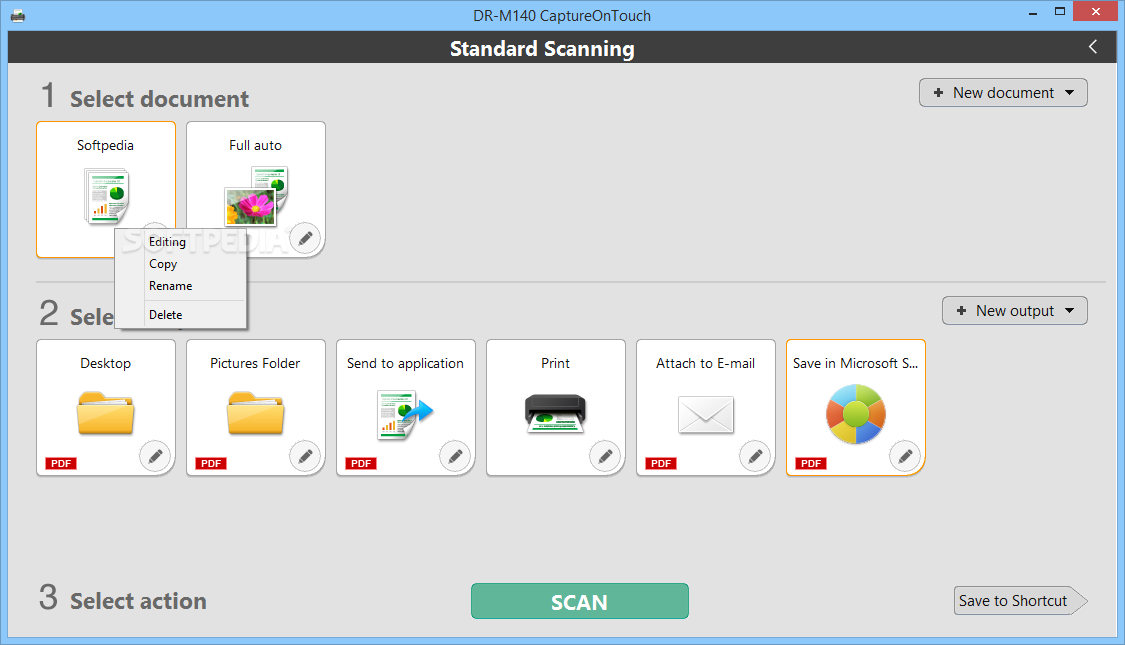This screenshot has width=1125, height=645.
Task: Click the PDF badge on Attach to E-mail tile
Action: pos(661,463)
